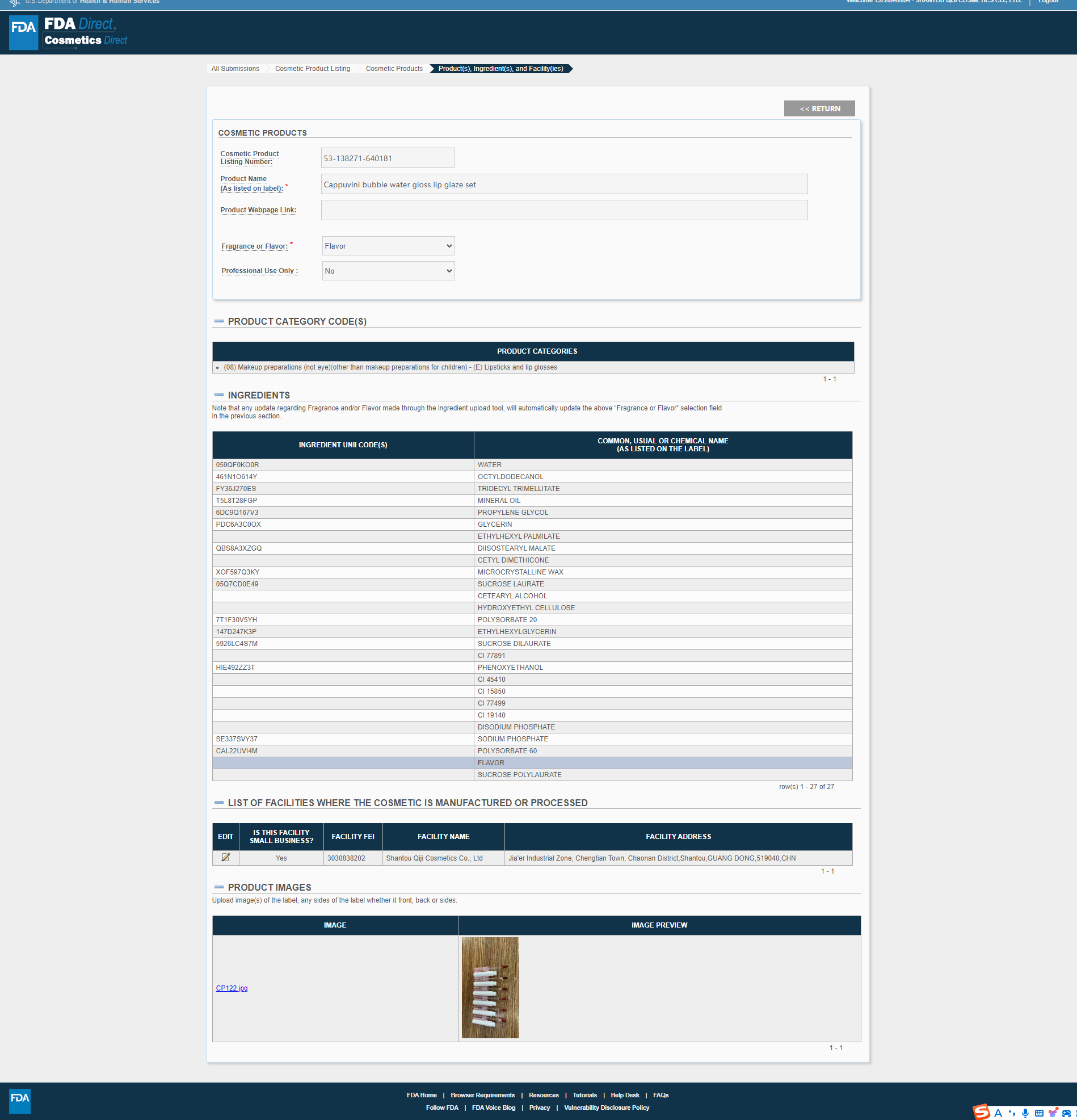Click the Sogou input method S logo
The image size is (1077, 1120).
point(981,1112)
